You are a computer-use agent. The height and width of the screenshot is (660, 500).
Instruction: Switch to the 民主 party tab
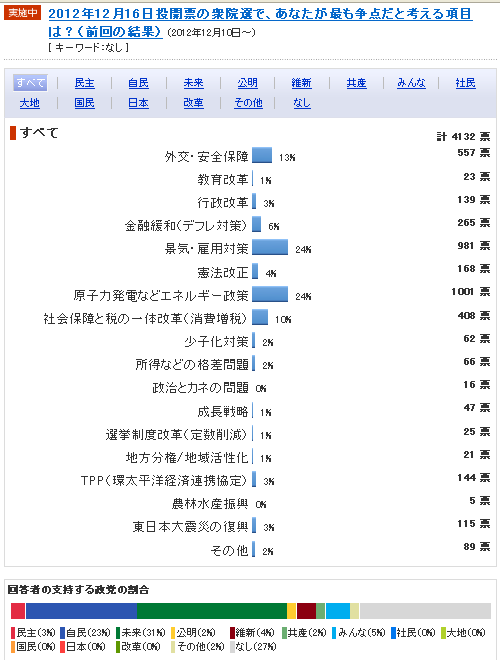[x=85, y=83]
